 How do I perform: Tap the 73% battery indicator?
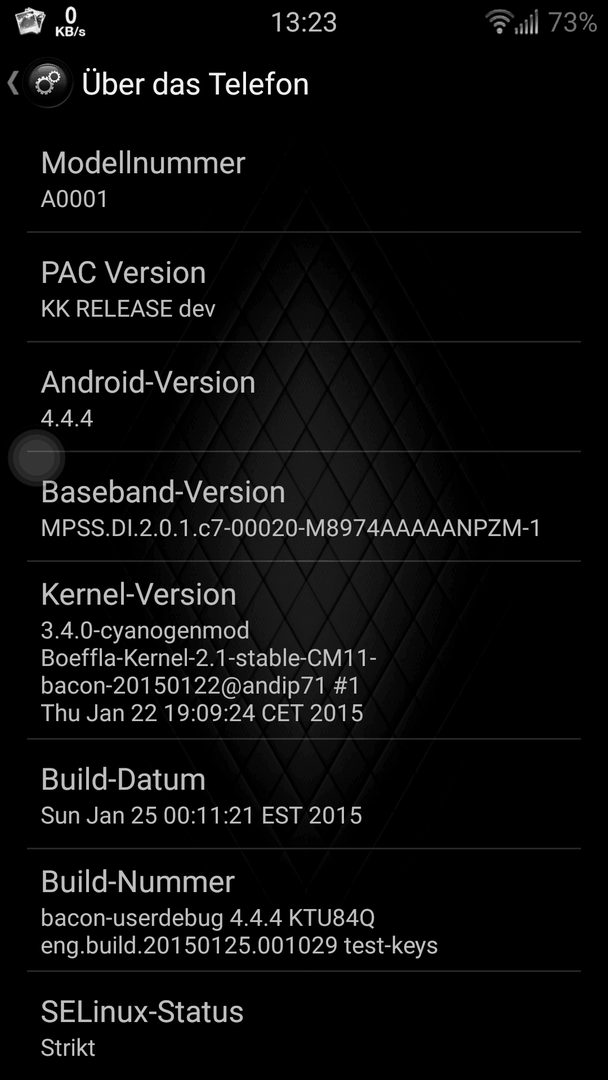coord(572,23)
